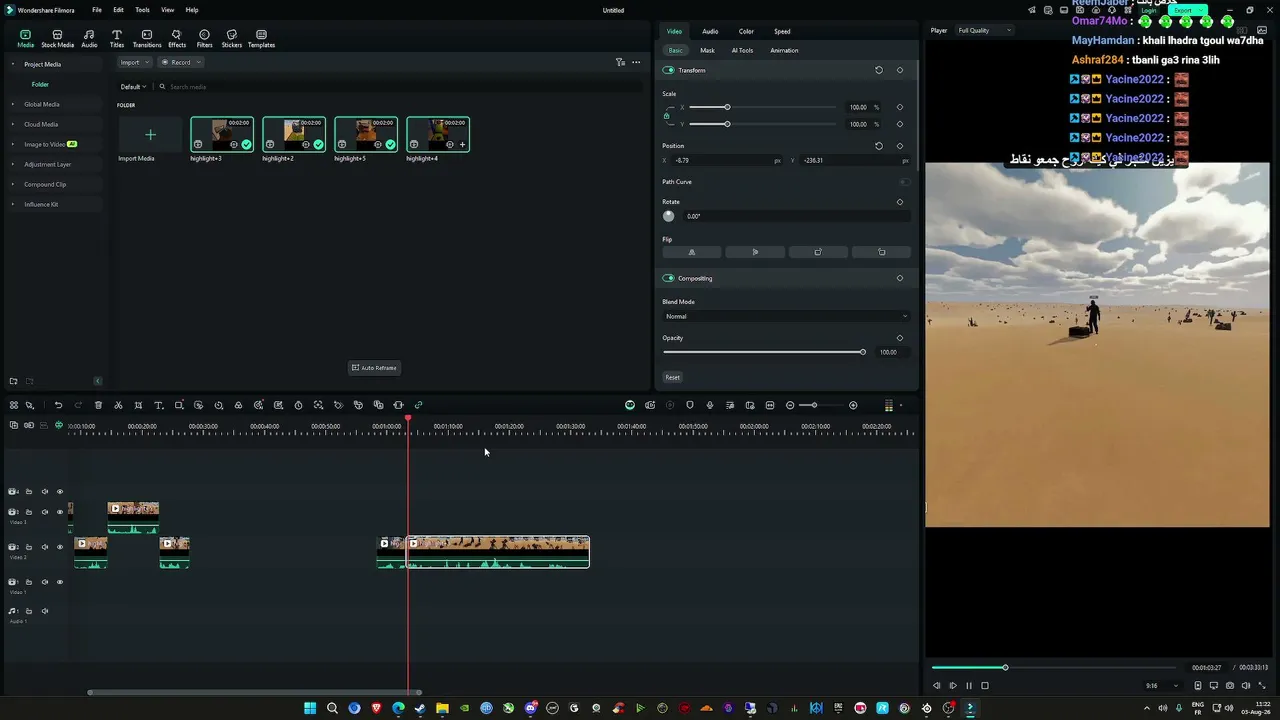Open the Transitions panel
The height and width of the screenshot is (720, 1280).
click(x=147, y=38)
